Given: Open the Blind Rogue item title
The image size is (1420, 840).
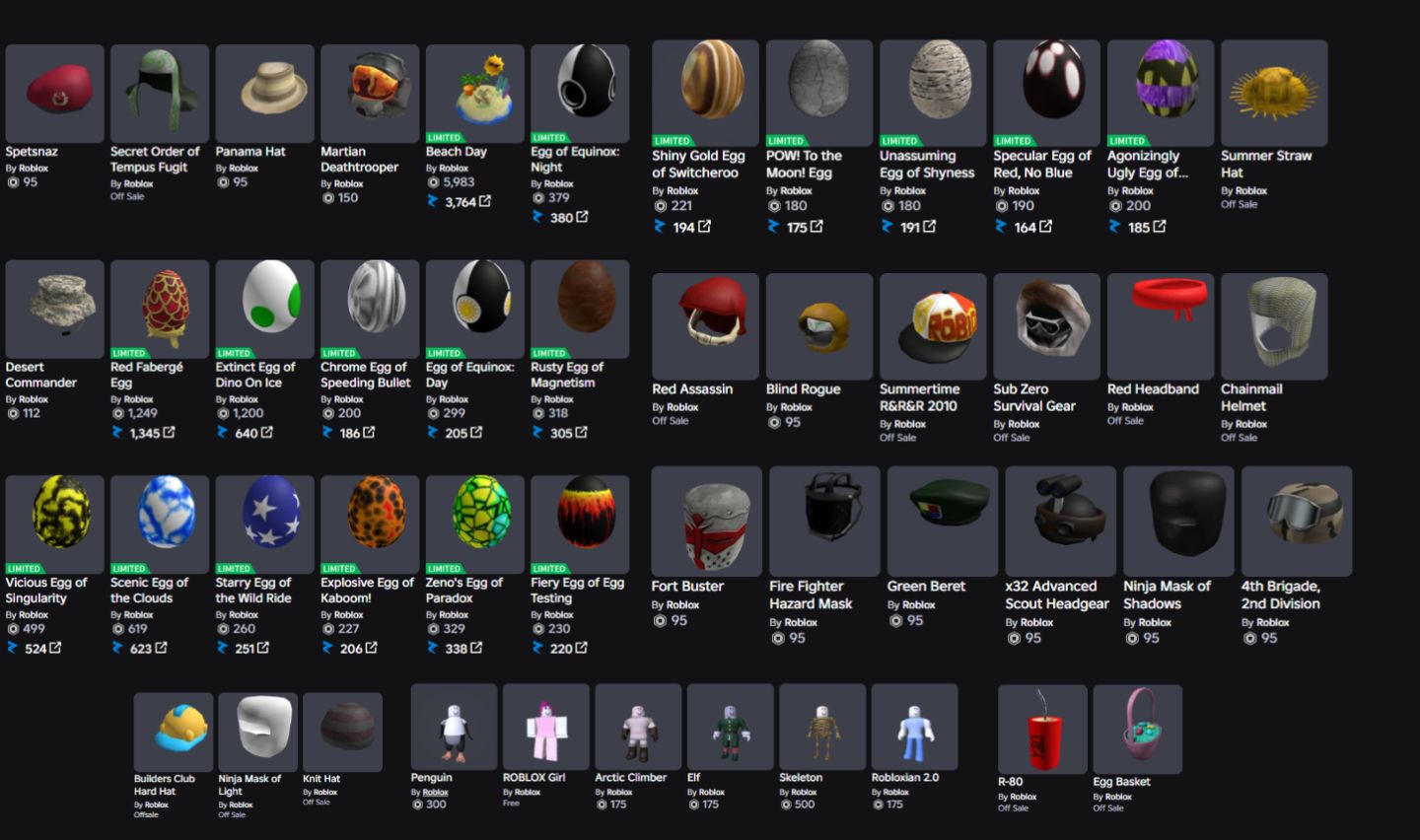Looking at the screenshot, I should click(x=804, y=389).
